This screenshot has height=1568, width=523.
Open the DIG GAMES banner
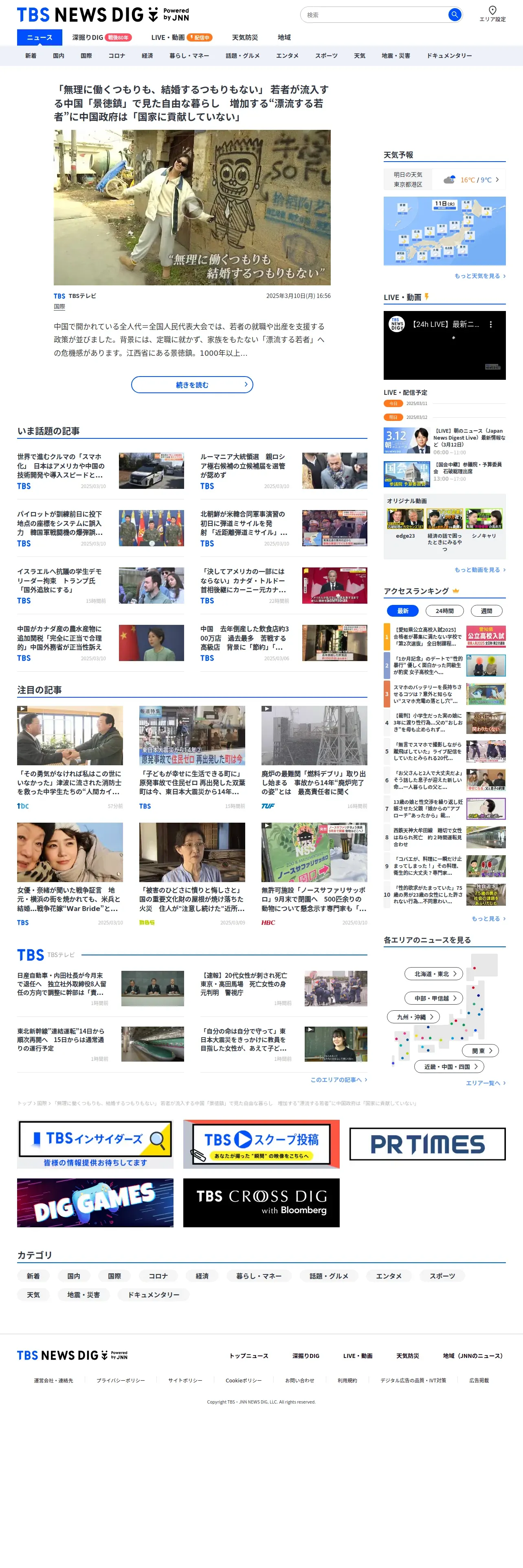point(95,1203)
